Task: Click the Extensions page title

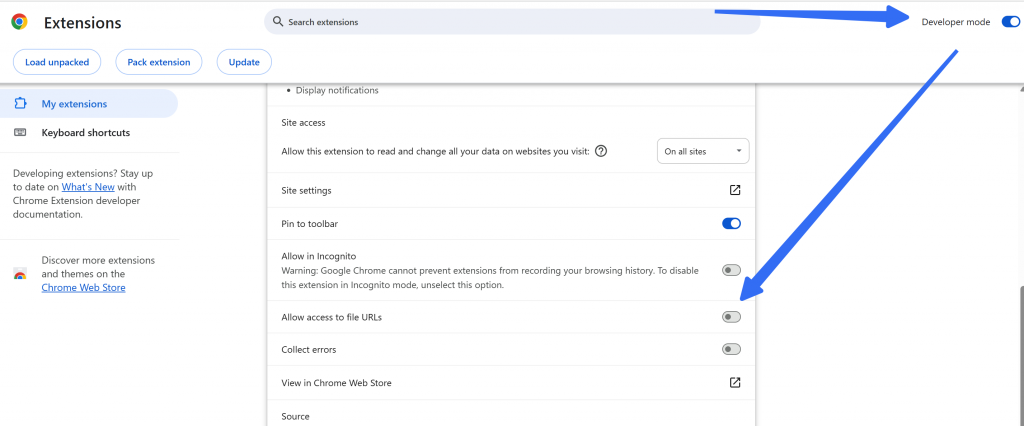Action: 82,23
